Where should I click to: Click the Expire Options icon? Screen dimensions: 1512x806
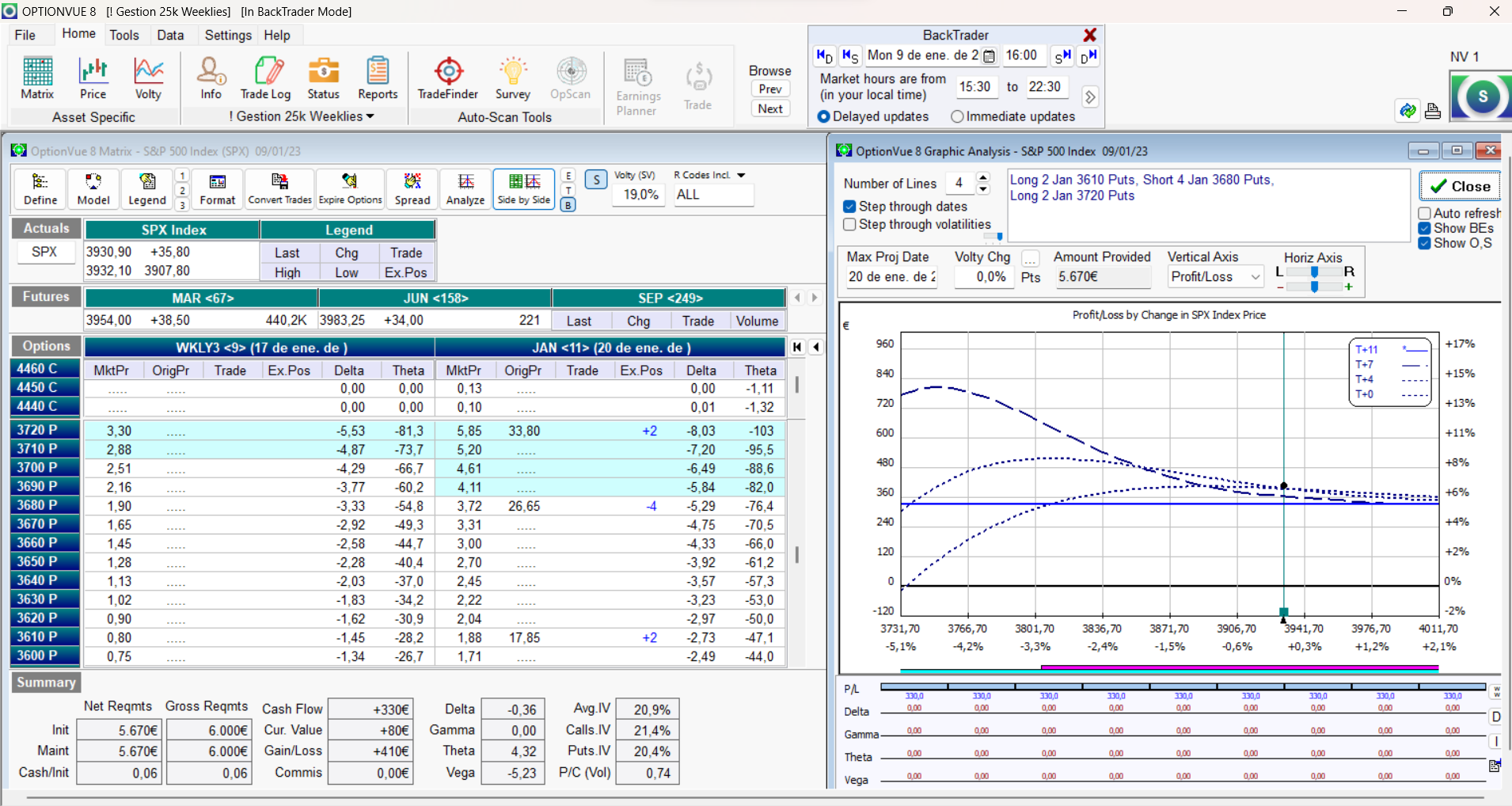tap(350, 188)
